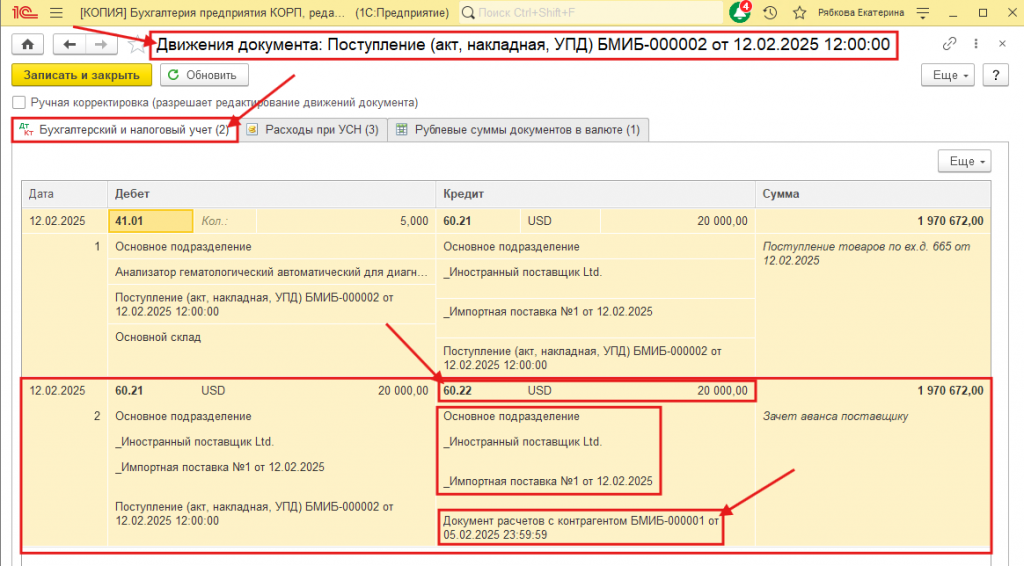The width and height of the screenshot is (1024, 566).
Task: Select debit account 60.21 in row 2
Action: click(x=129, y=391)
